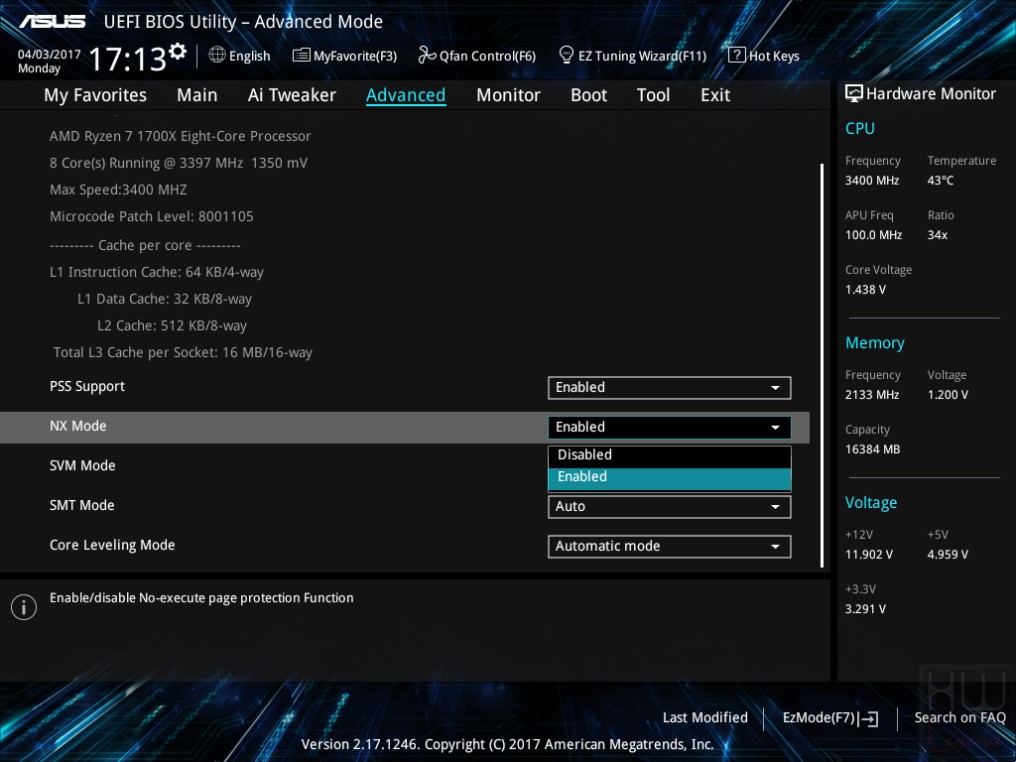Click the Core Voltage value 1.438 V
Viewport: 1016px width, 762px height.
pyautogui.click(x=865, y=290)
